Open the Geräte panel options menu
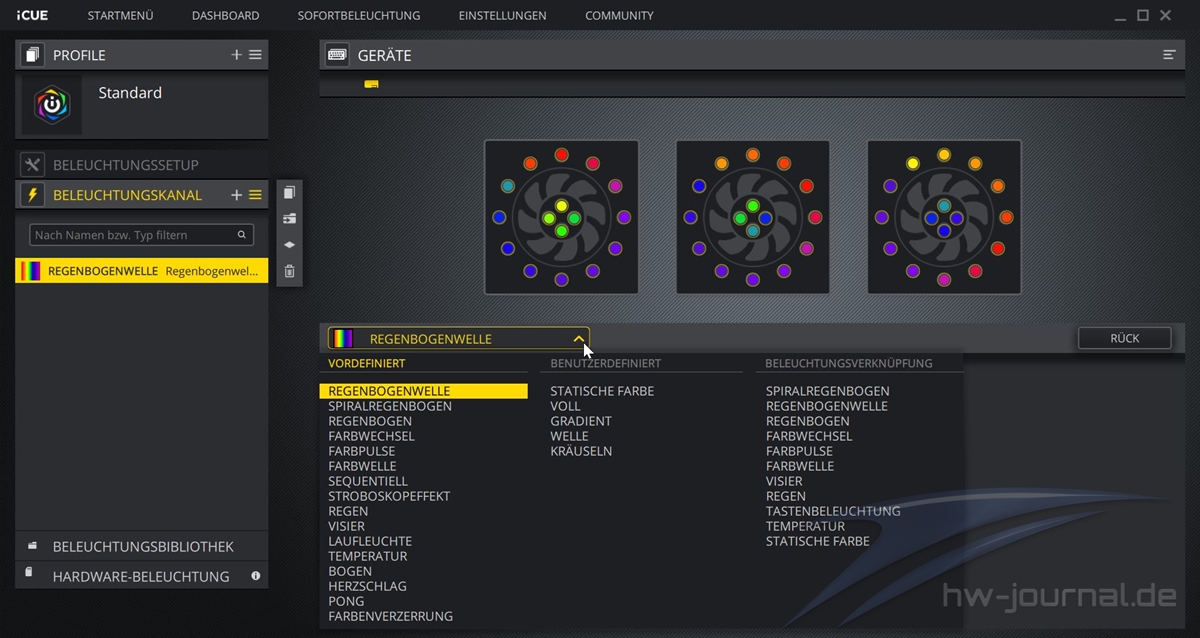This screenshot has width=1200, height=638. tap(1169, 55)
